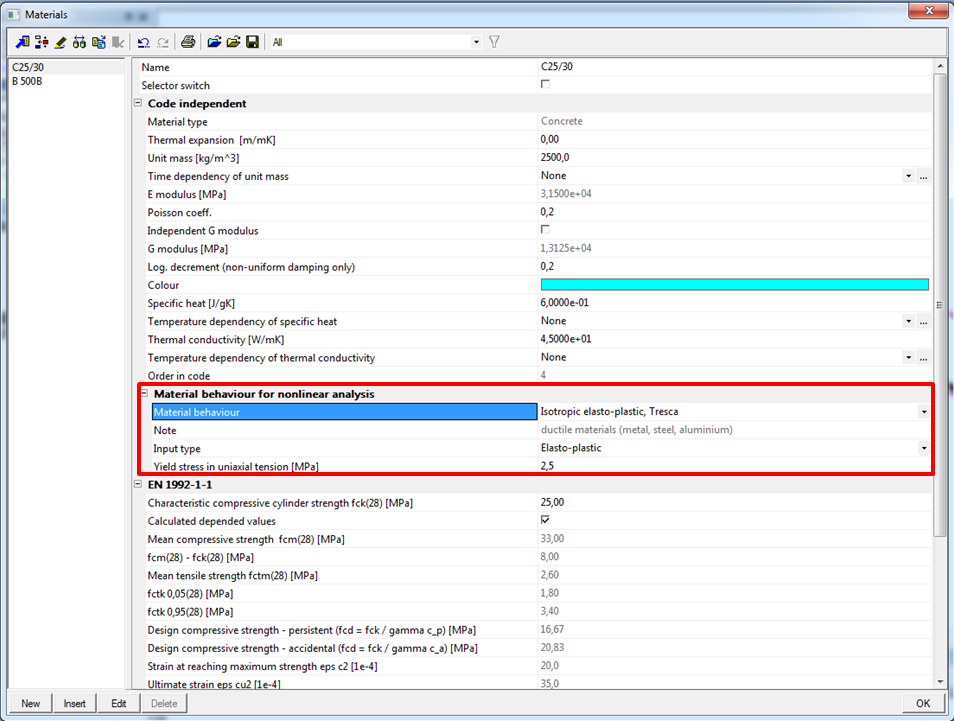Click the OK button
Image resolution: width=954 pixels, height=721 pixels.
pos(922,703)
